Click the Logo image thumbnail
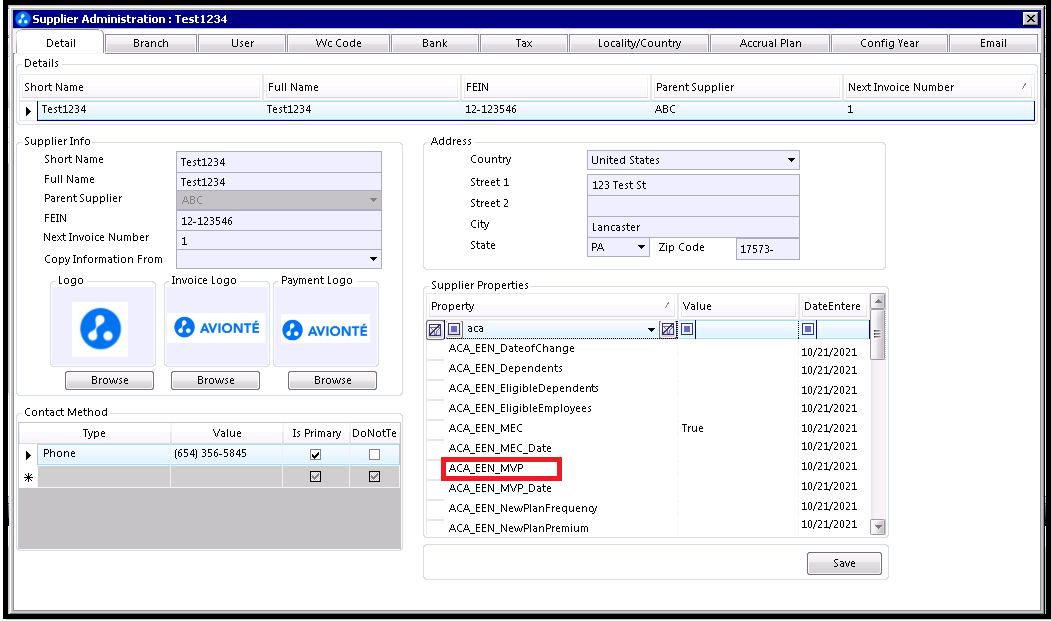The width and height of the screenshot is (1051, 621). point(101,329)
